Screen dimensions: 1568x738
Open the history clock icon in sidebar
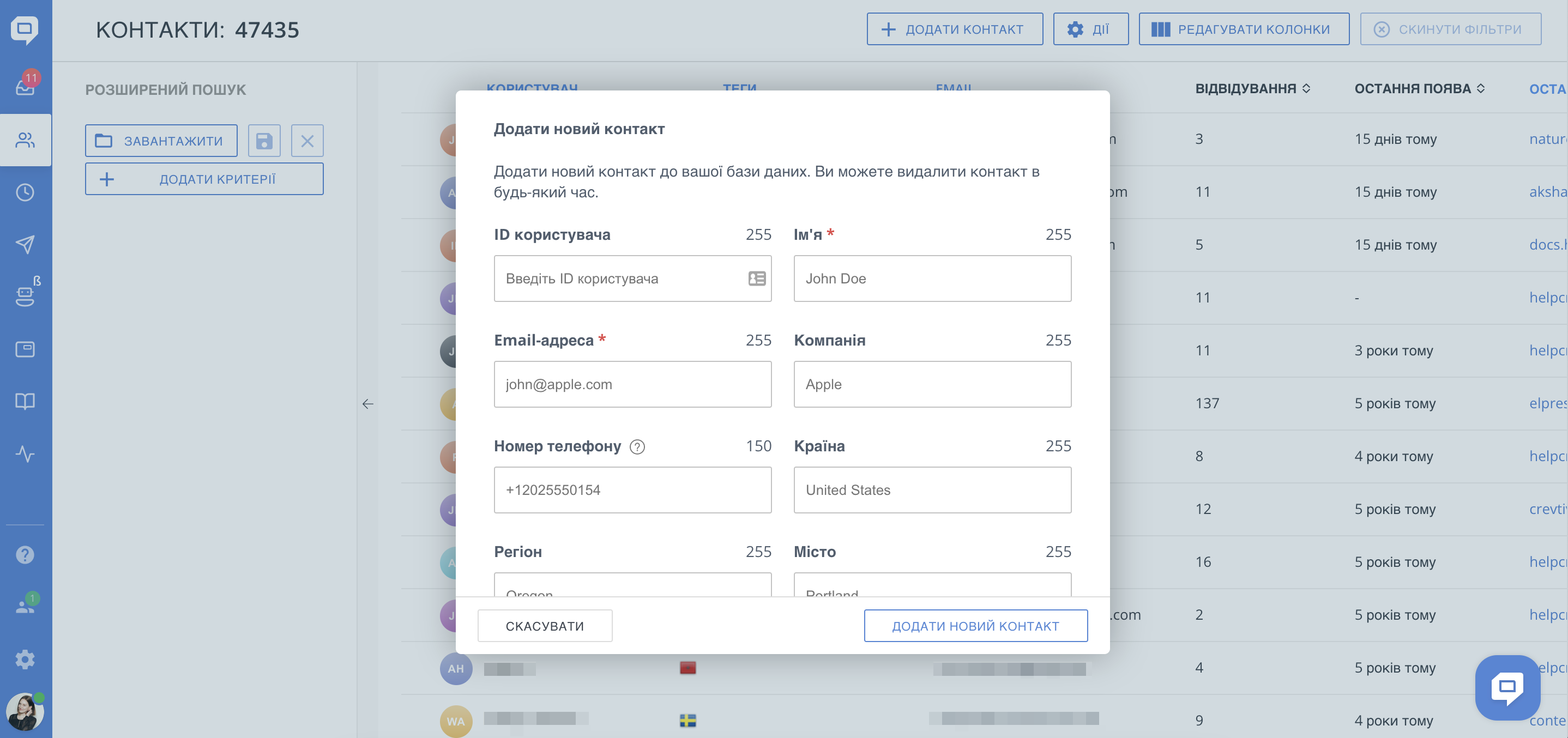click(26, 193)
